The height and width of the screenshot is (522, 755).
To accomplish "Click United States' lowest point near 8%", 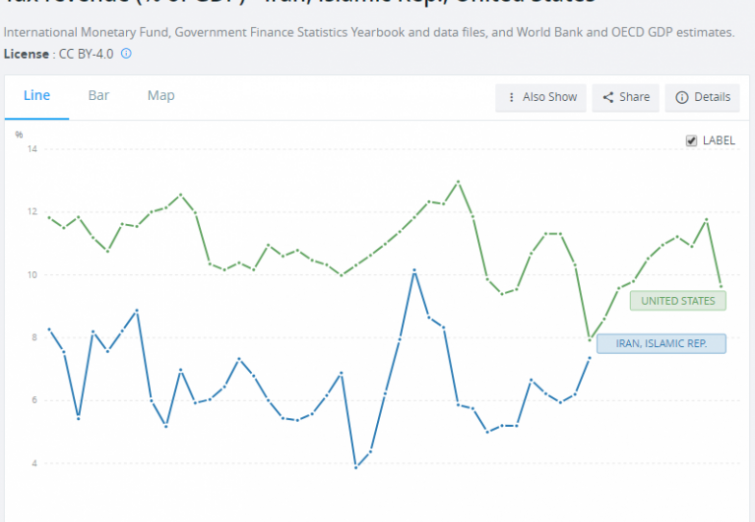I will tap(590, 339).
